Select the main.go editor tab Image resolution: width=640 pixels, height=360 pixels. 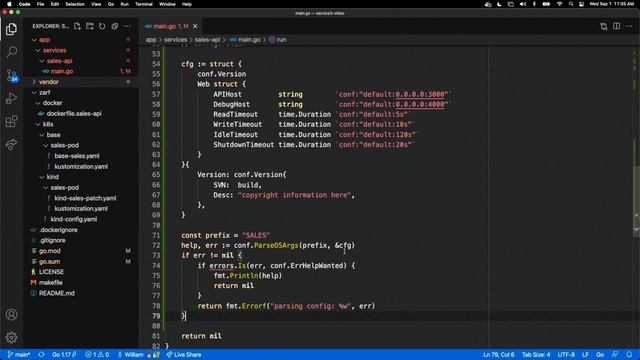(171, 26)
